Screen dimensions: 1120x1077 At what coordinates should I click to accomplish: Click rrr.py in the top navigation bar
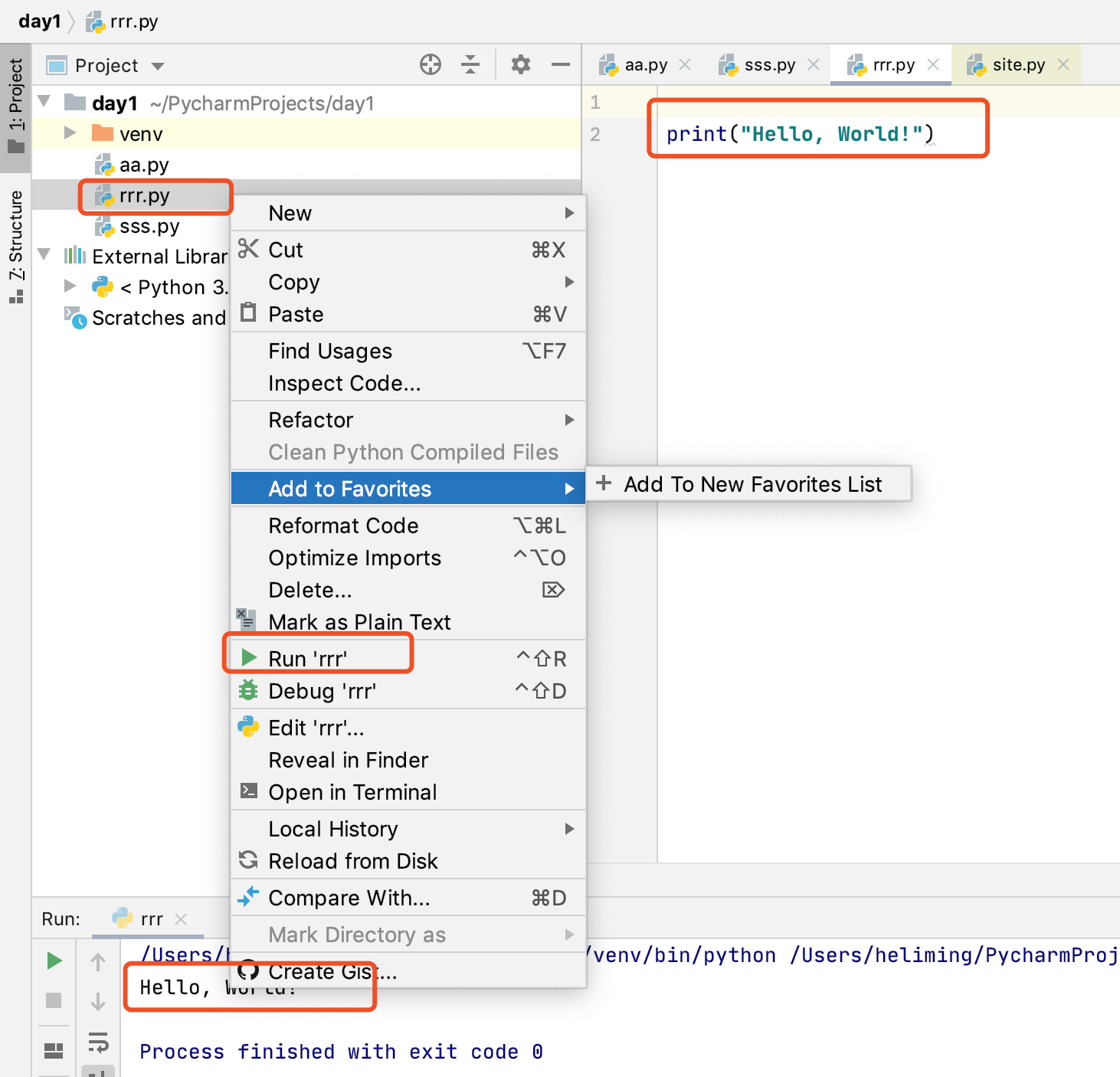pyautogui.click(x=123, y=21)
